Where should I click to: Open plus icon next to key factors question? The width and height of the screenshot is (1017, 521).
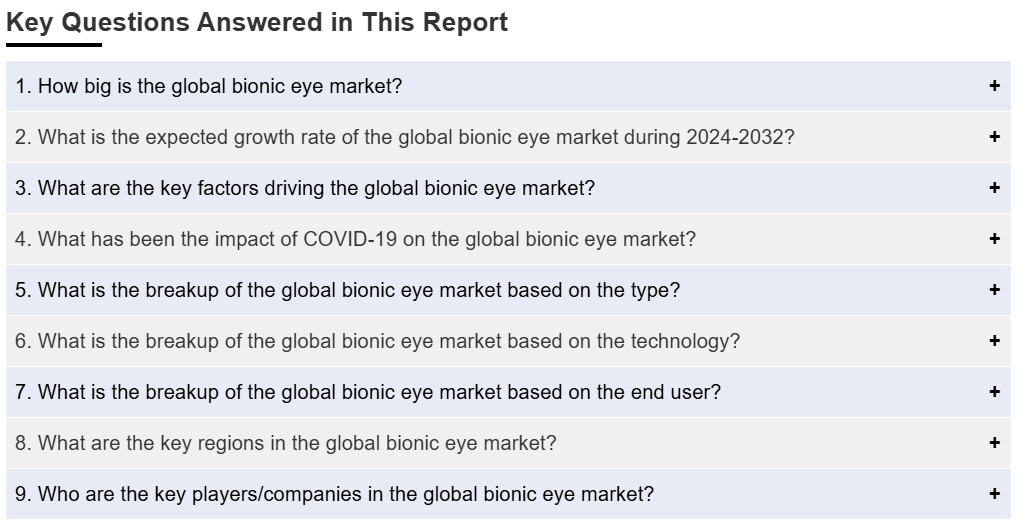(994, 188)
